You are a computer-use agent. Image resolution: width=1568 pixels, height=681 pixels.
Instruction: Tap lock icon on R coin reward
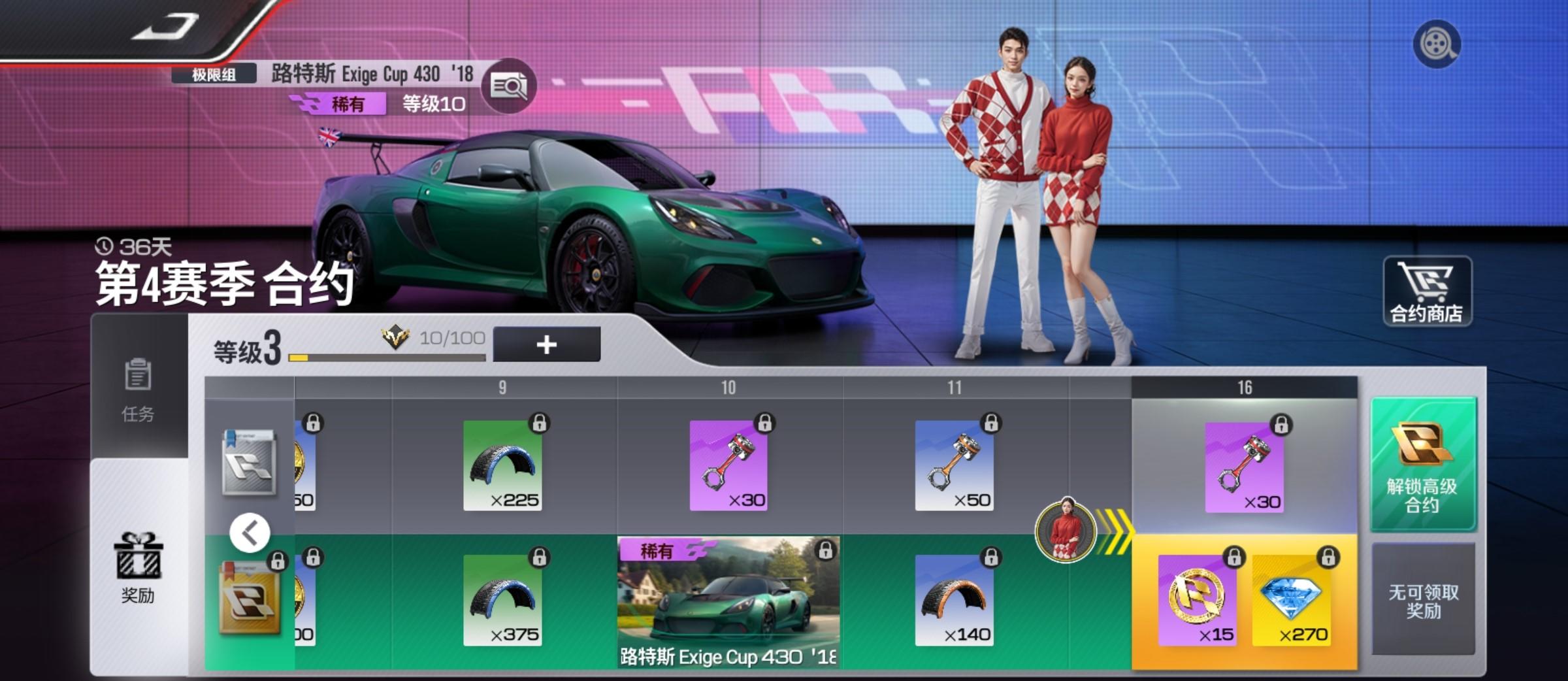click(x=1234, y=557)
